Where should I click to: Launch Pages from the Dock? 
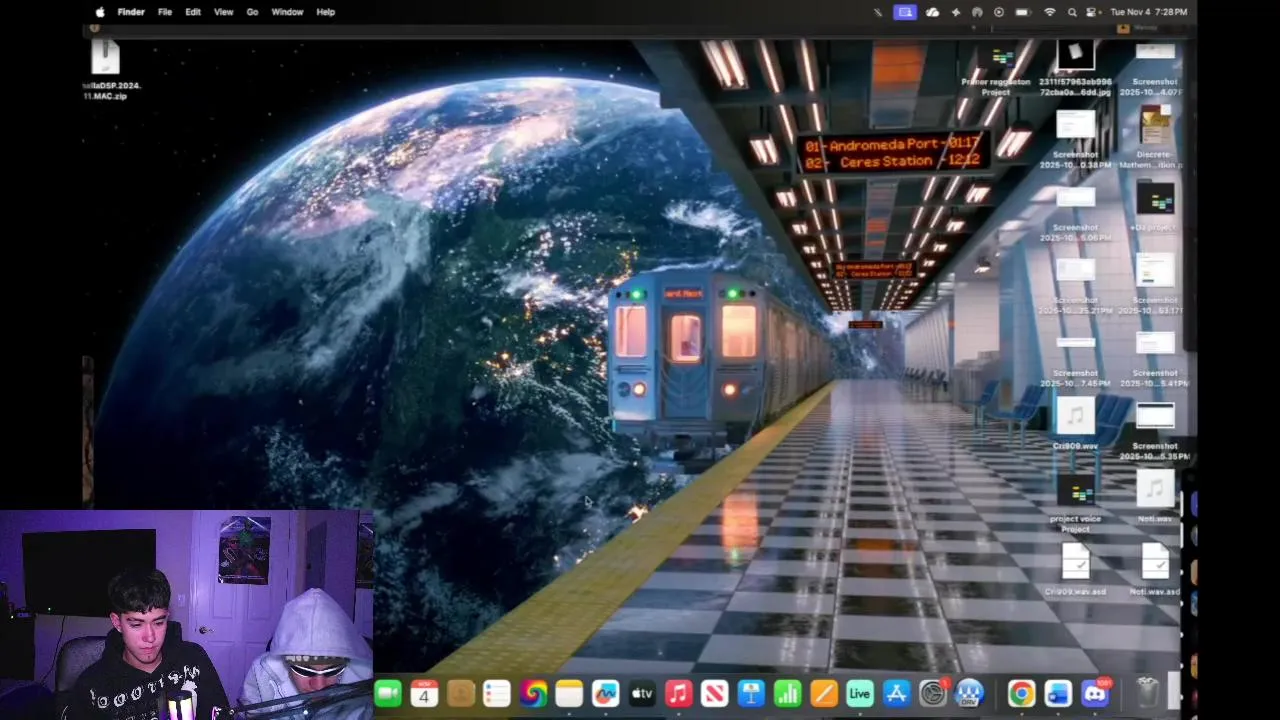point(823,693)
